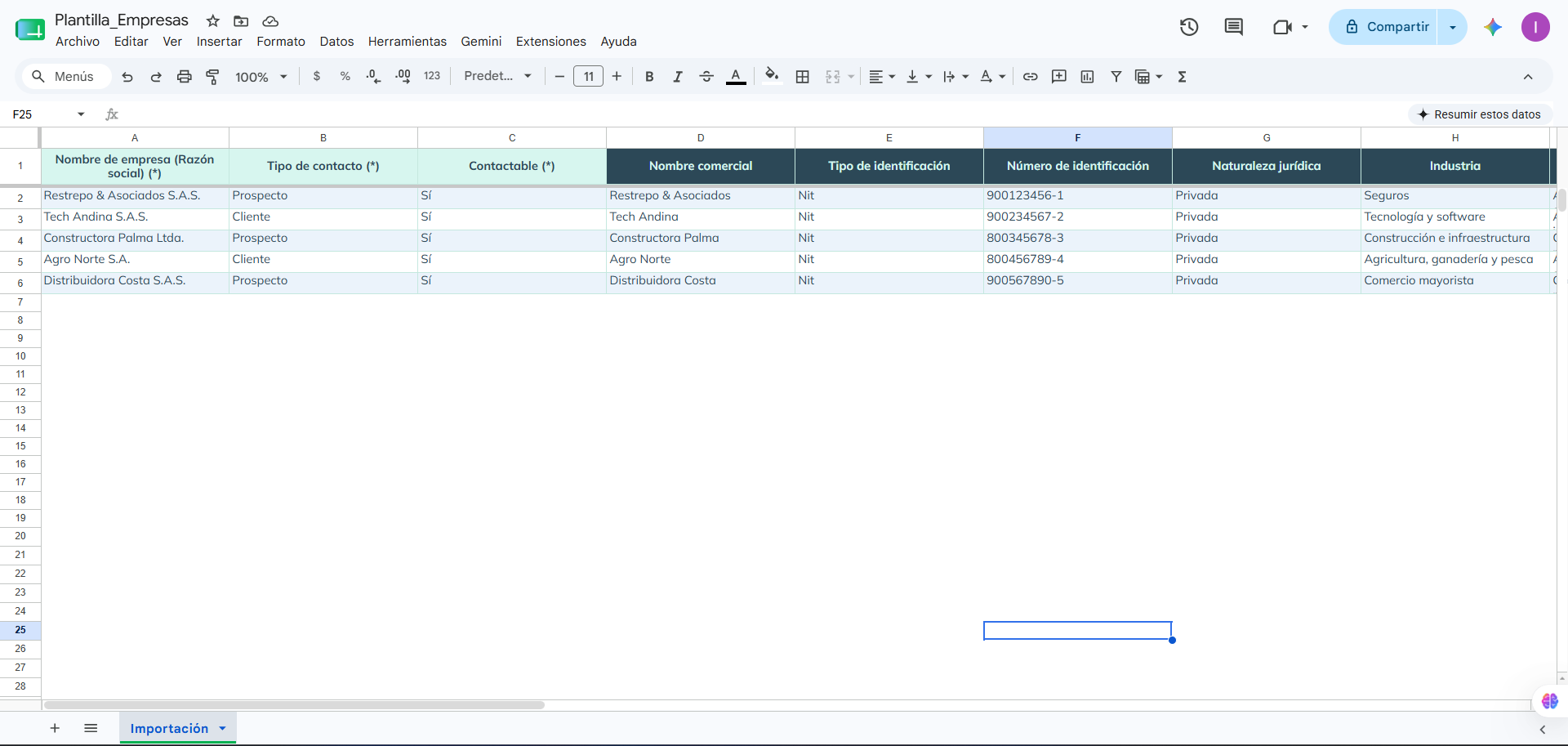Pick a text color

pyautogui.click(x=736, y=77)
